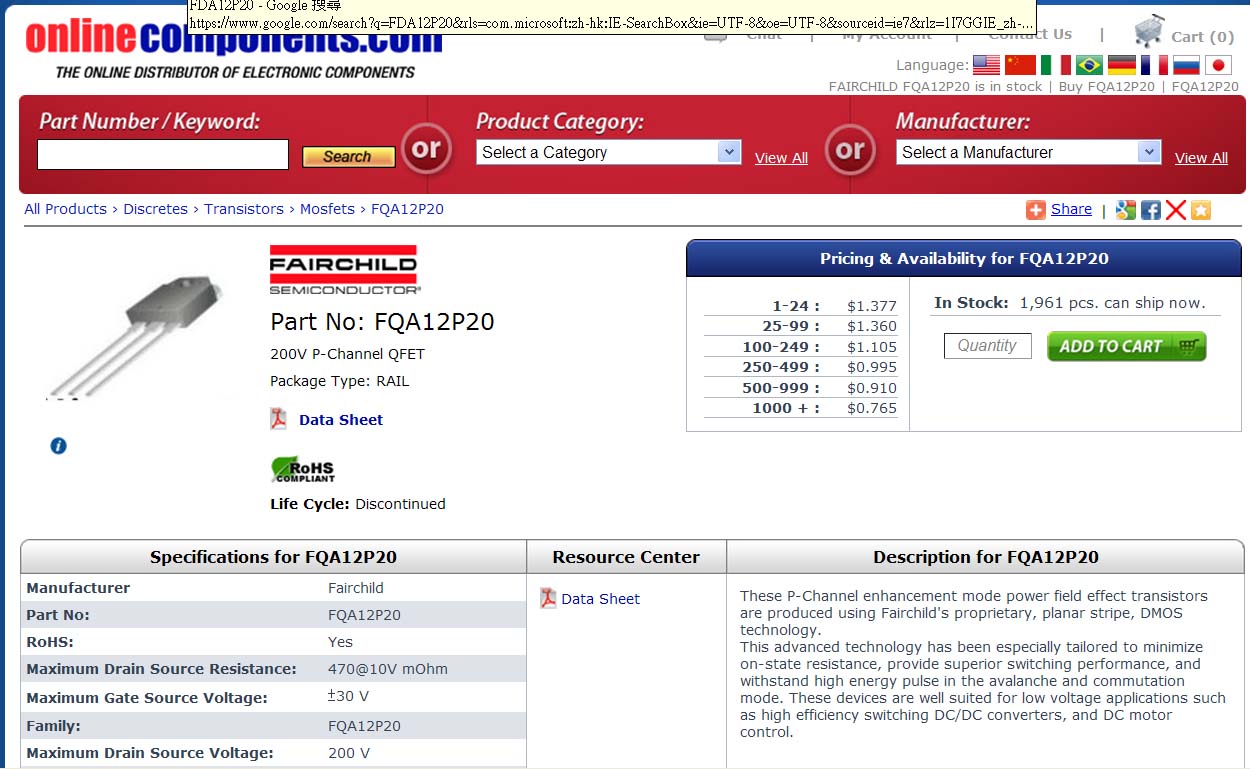Select the US flag language icon
Image resolution: width=1250 pixels, height=769 pixels.
[986, 65]
